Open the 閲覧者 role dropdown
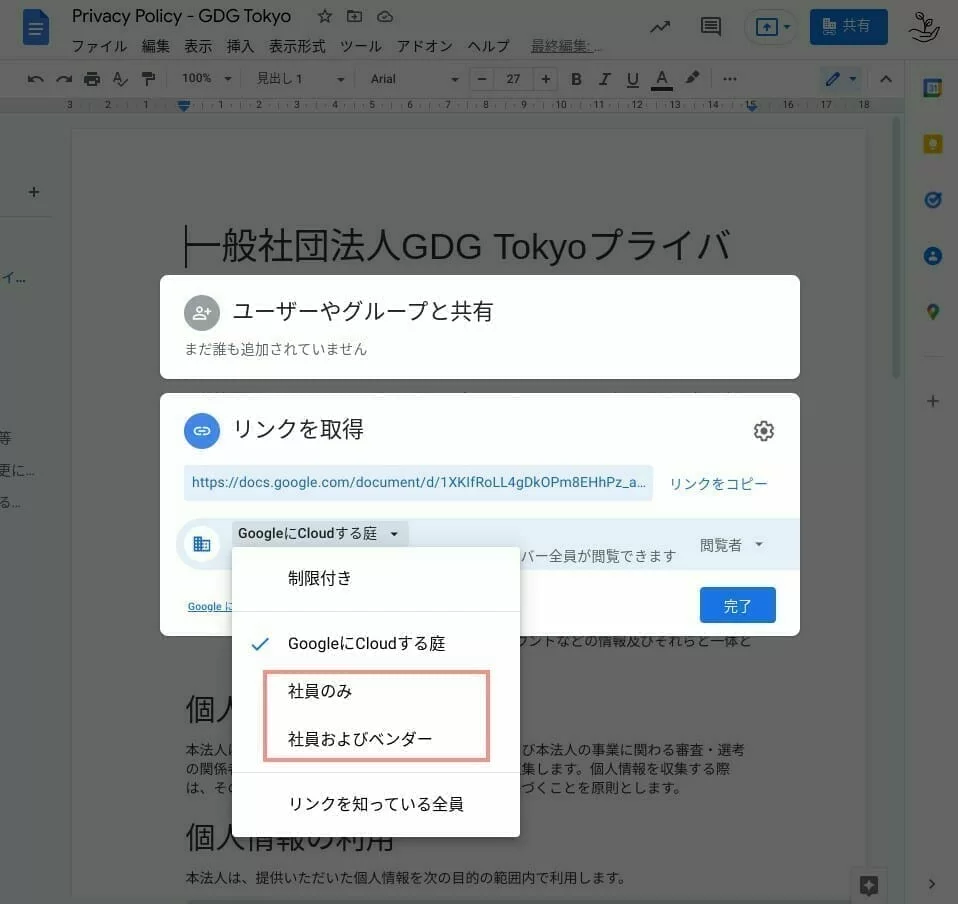958x904 pixels. [x=731, y=544]
